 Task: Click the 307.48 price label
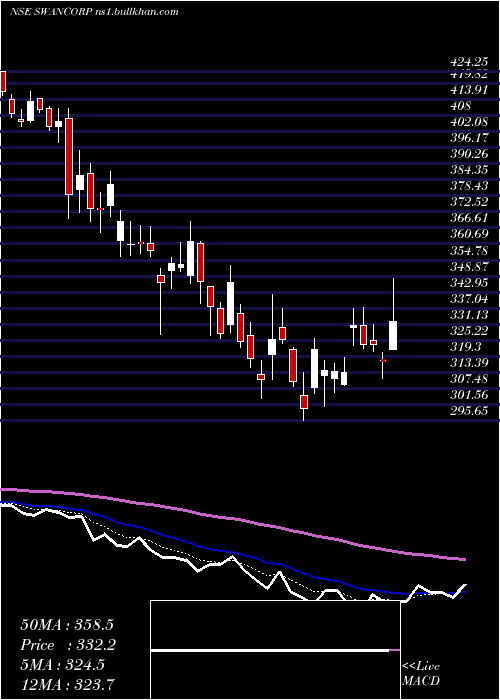[x=469, y=379]
